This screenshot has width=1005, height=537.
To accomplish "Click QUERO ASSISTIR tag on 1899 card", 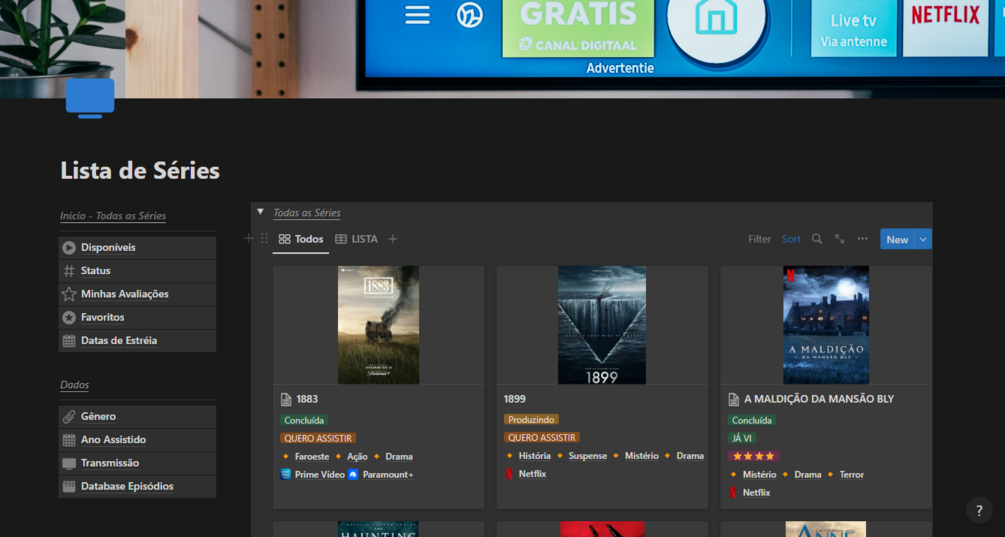I will tap(542, 438).
